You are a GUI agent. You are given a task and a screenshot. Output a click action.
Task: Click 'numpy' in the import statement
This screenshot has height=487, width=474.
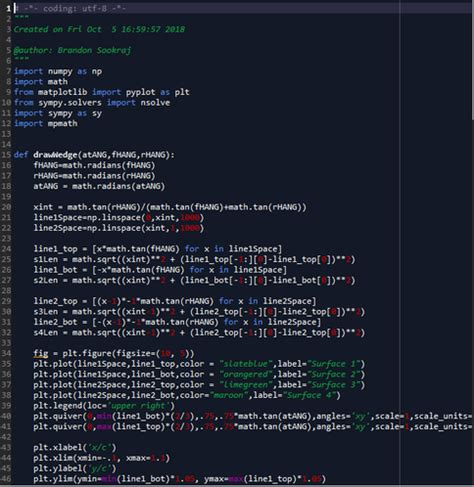tap(60, 71)
